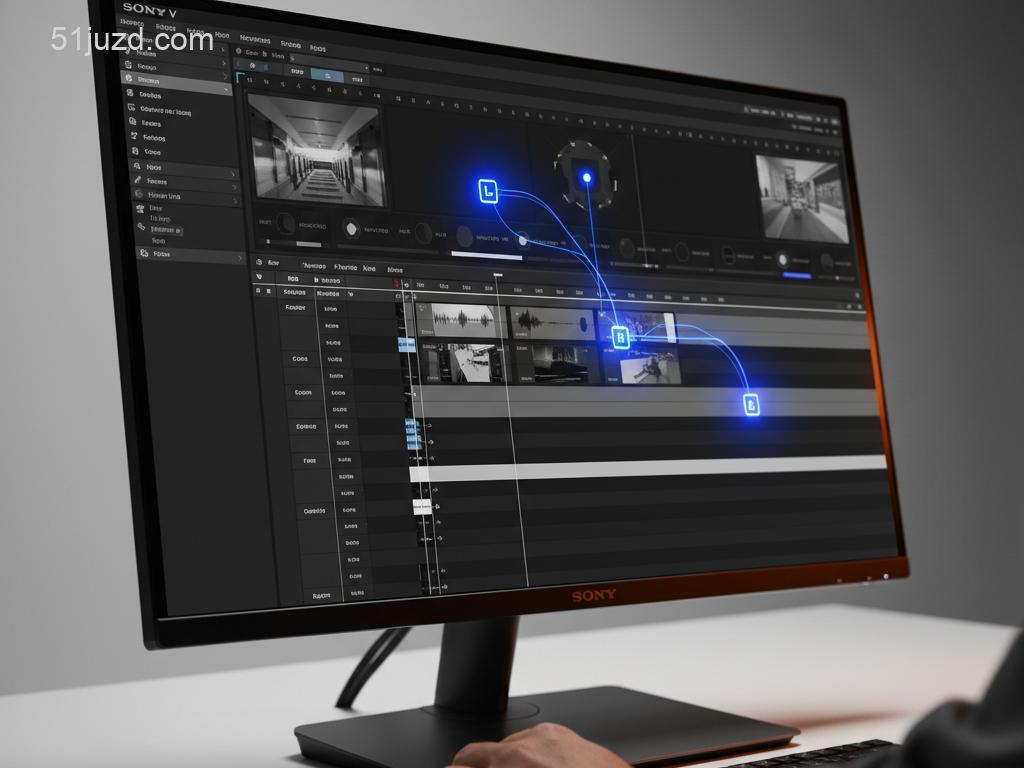1024x768 pixels.
Task: Expand the bottom left sidebar item via its chevron
Action: tap(240, 258)
